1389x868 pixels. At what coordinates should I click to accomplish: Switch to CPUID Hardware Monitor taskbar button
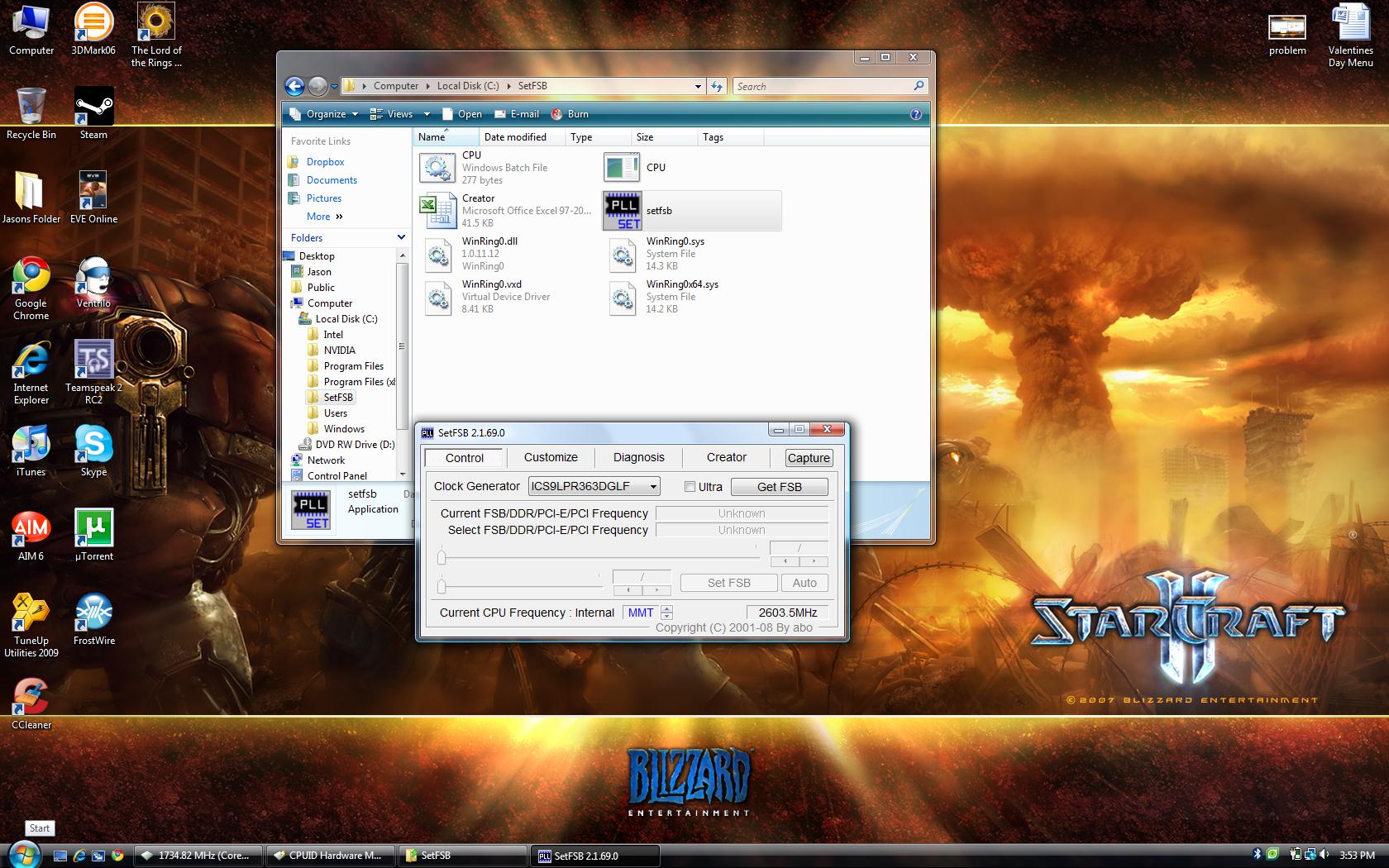(x=330, y=856)
